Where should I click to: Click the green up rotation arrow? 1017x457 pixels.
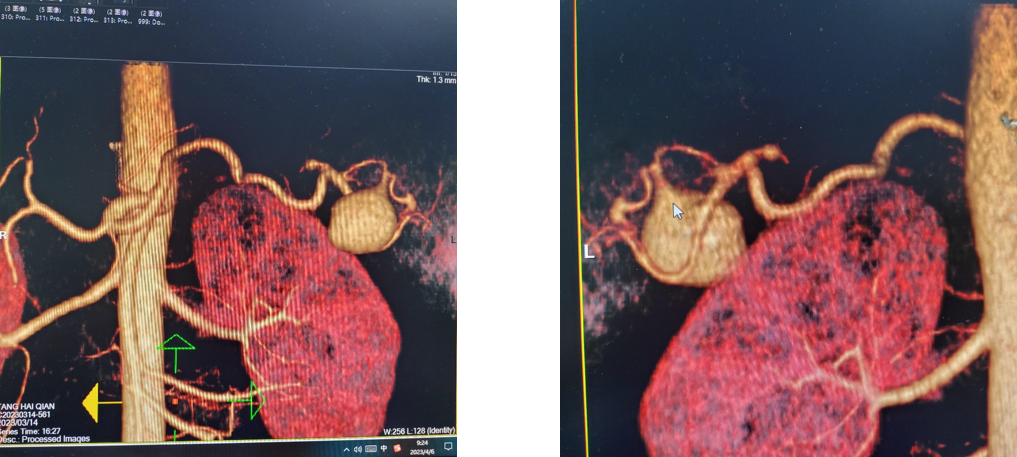click(176, 349)
